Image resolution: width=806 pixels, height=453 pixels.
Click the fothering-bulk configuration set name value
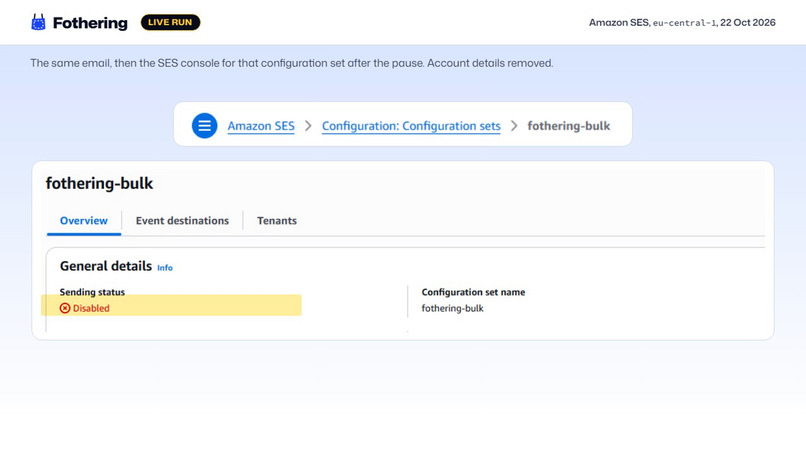tap(452, 309)
